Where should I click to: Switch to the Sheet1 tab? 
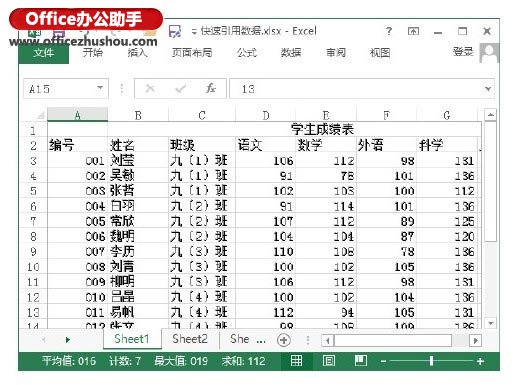pyautogui.click(x=132, y=339)
